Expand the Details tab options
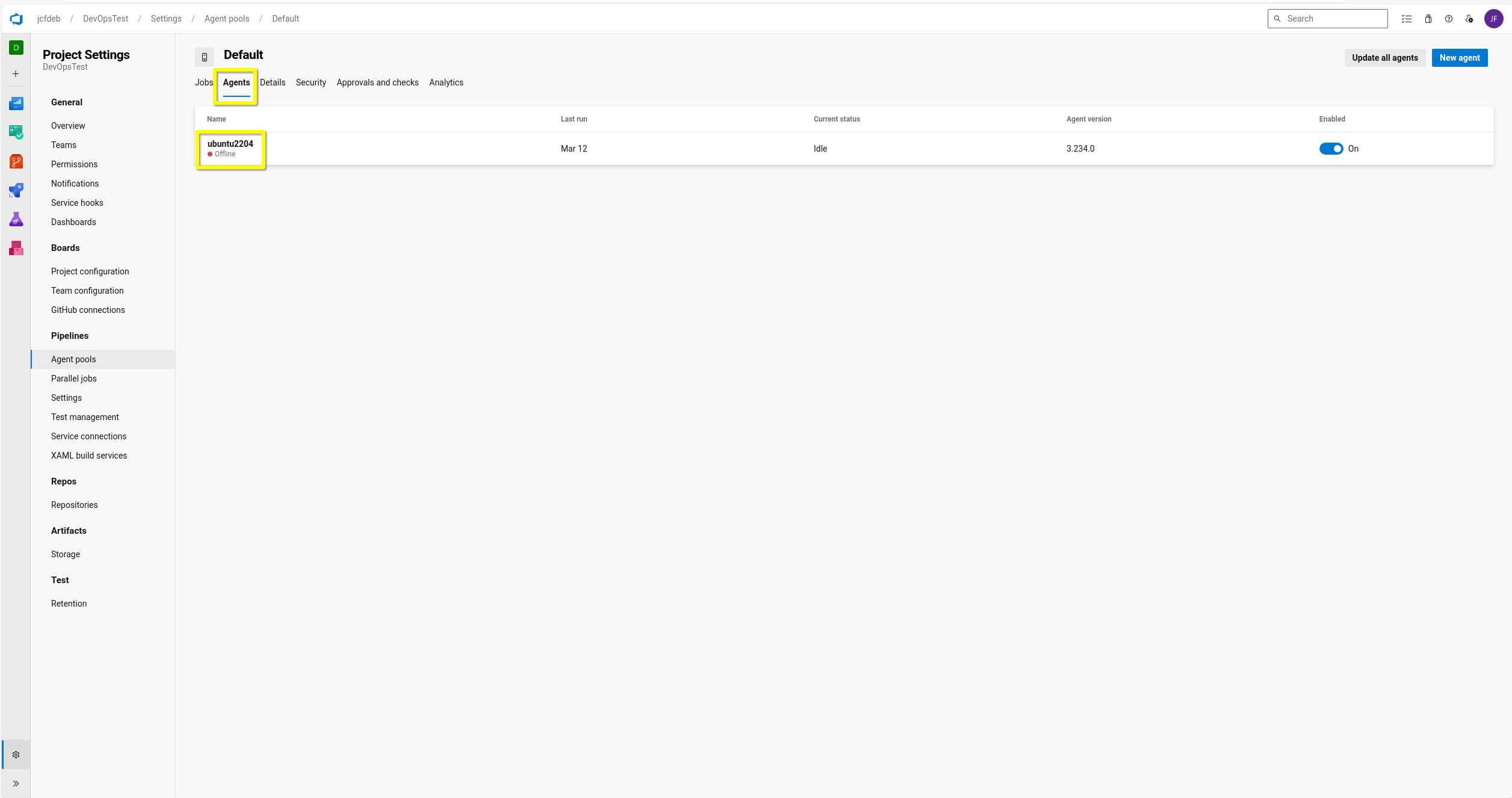Screen dimensions: 1512x798 [x=272, y=83]
